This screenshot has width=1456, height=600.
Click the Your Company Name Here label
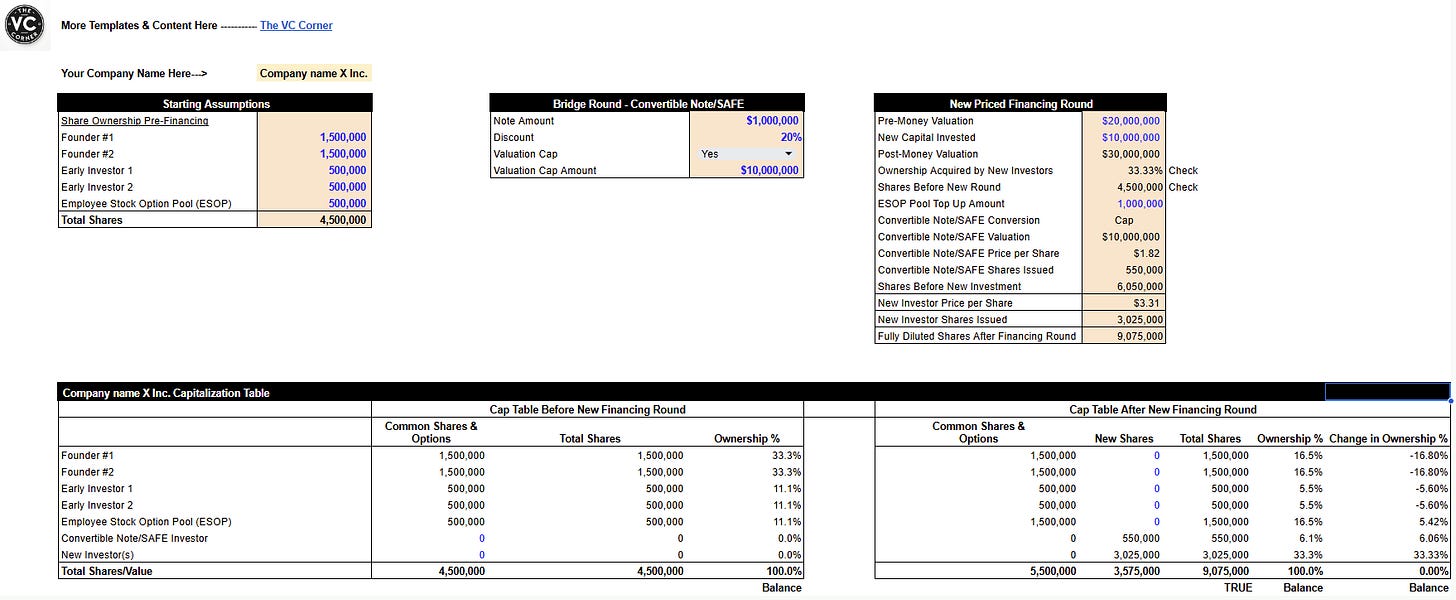click(x=134, y=73)
